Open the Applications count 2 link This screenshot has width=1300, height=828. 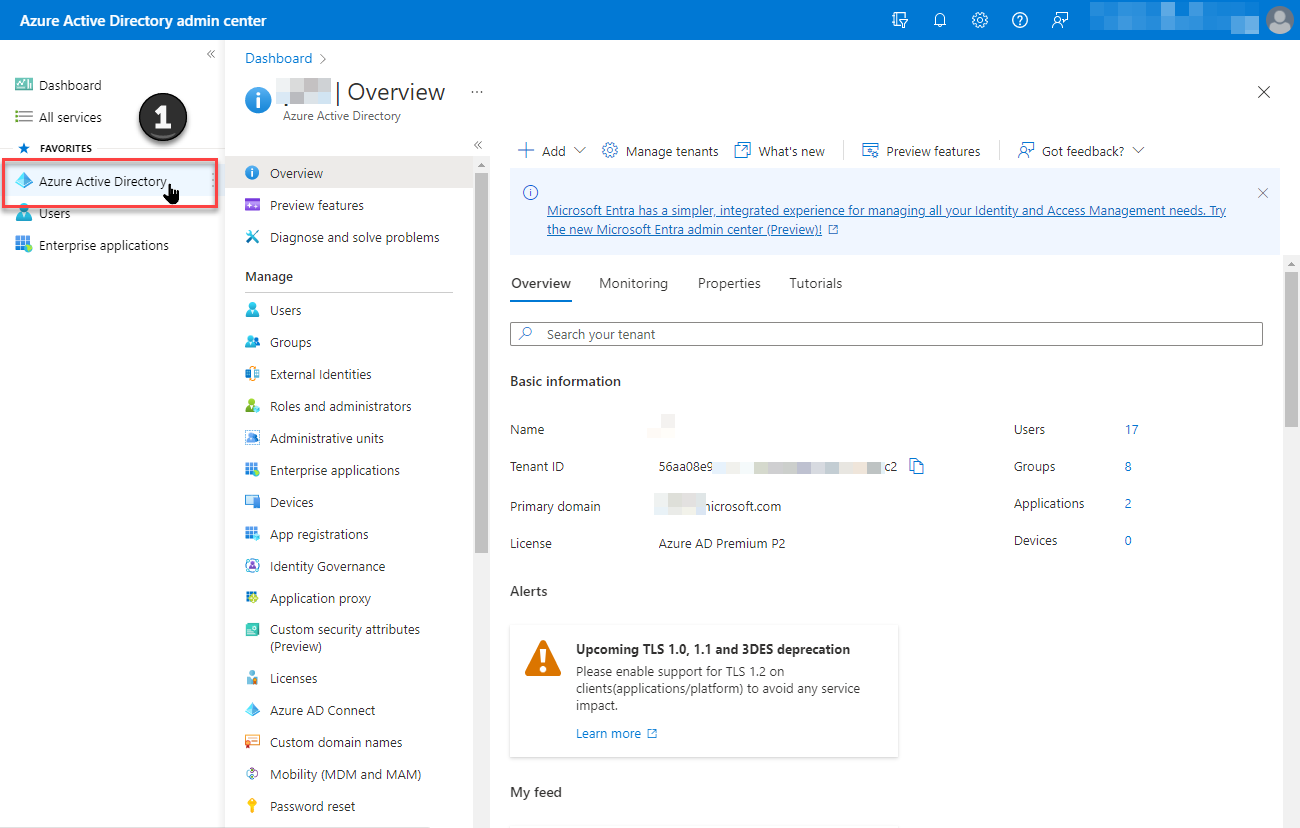(x=1128, y=504)
